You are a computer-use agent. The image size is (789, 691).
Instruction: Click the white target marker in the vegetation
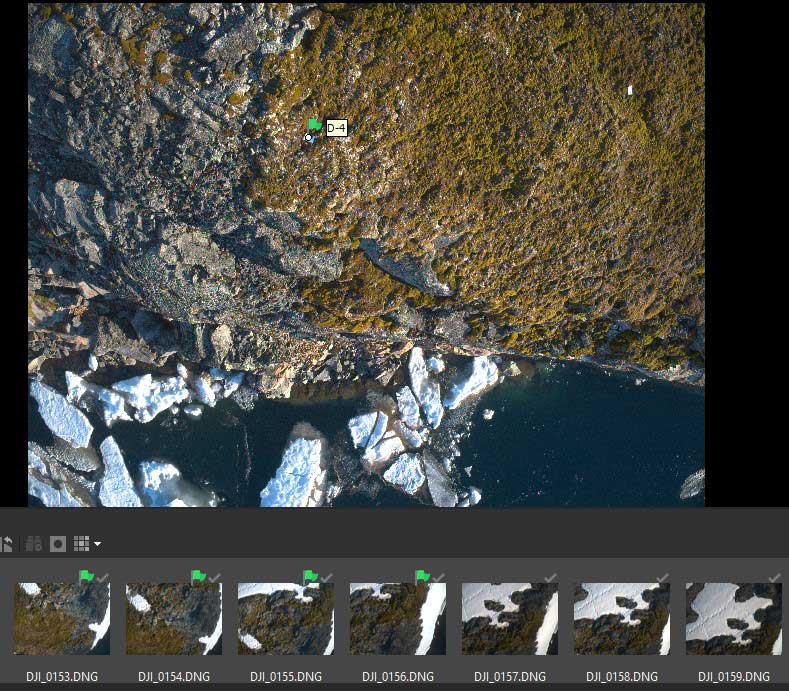coord(630,91)
